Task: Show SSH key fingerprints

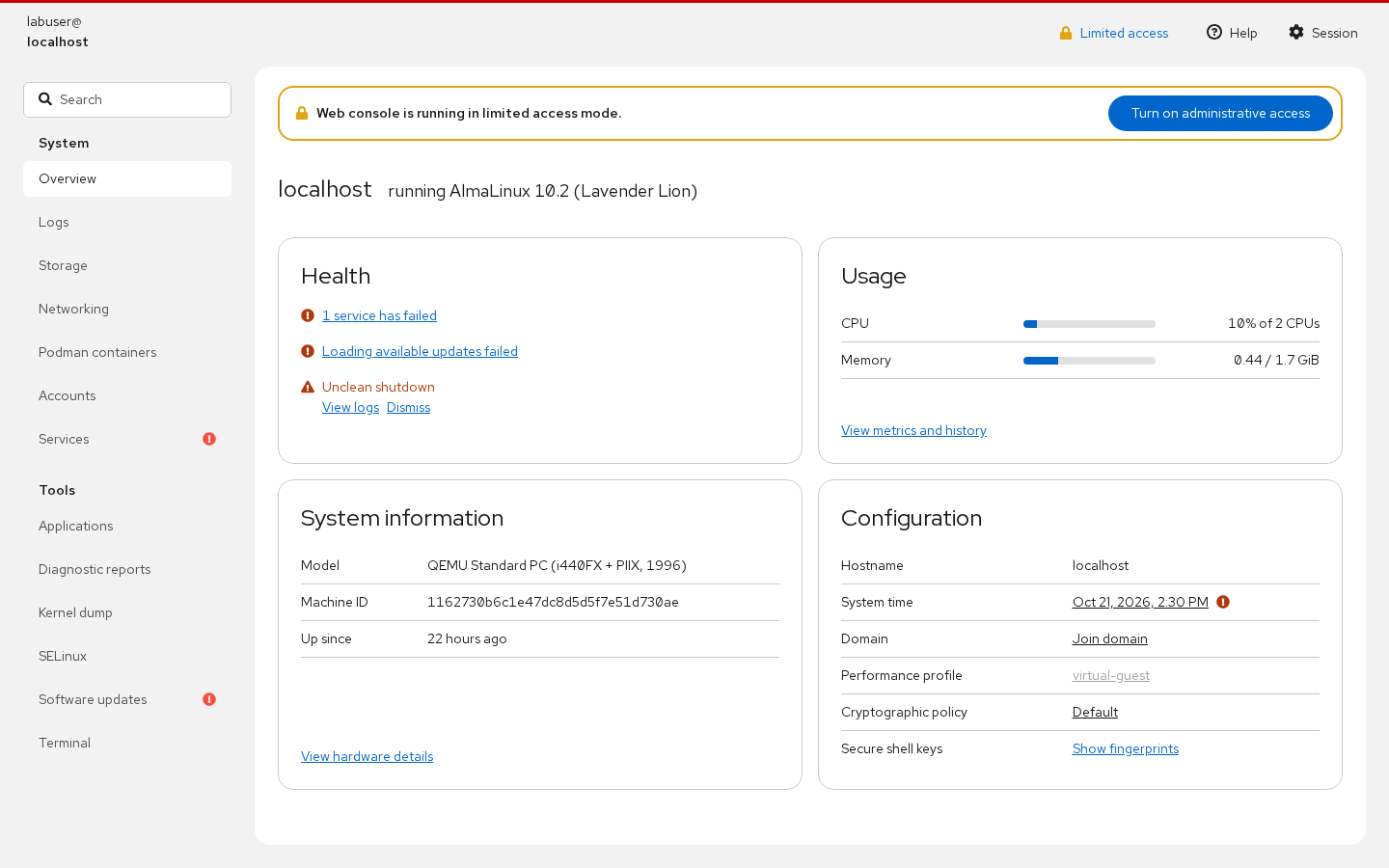Action: 1126,748
